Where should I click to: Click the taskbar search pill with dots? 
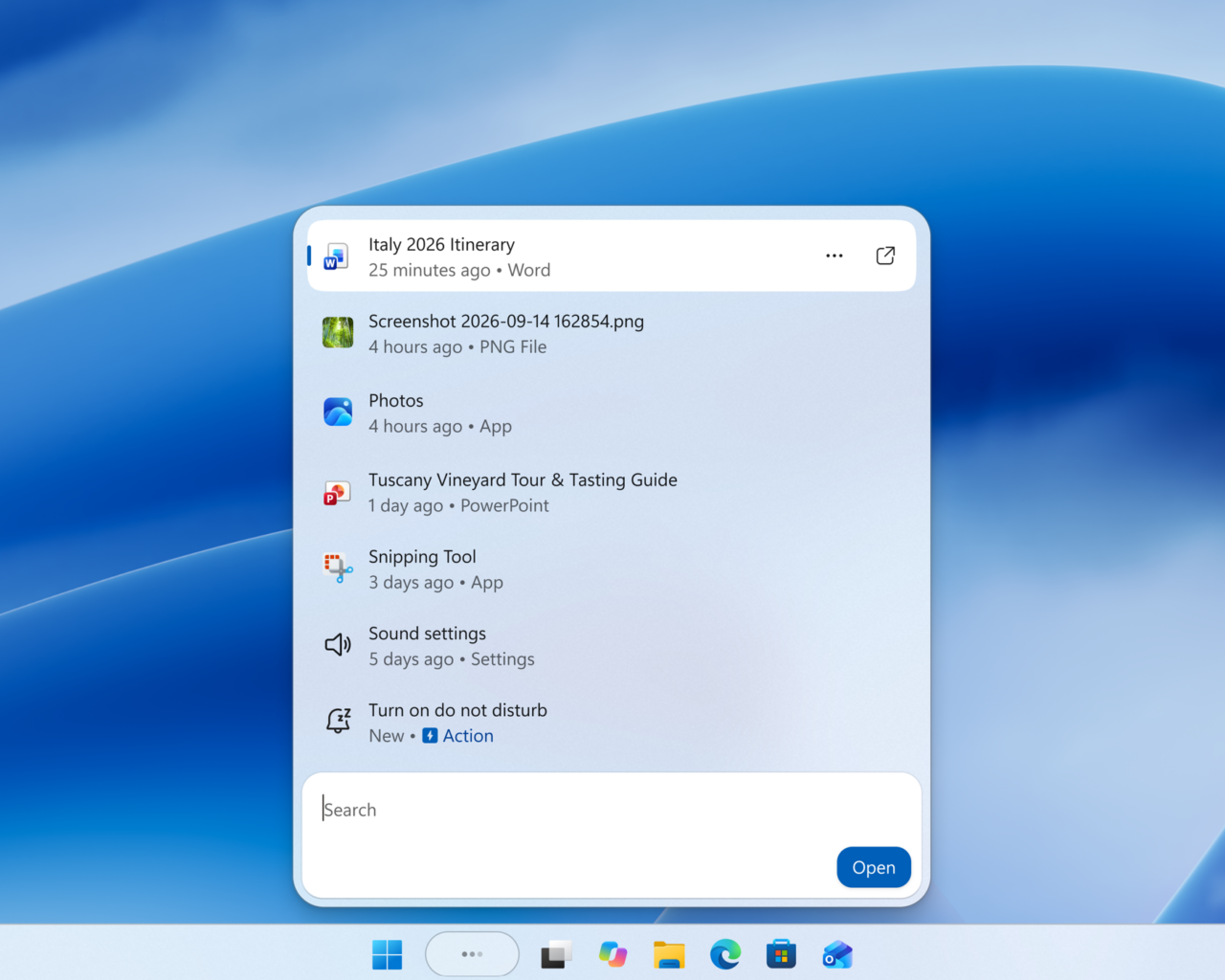472,954
